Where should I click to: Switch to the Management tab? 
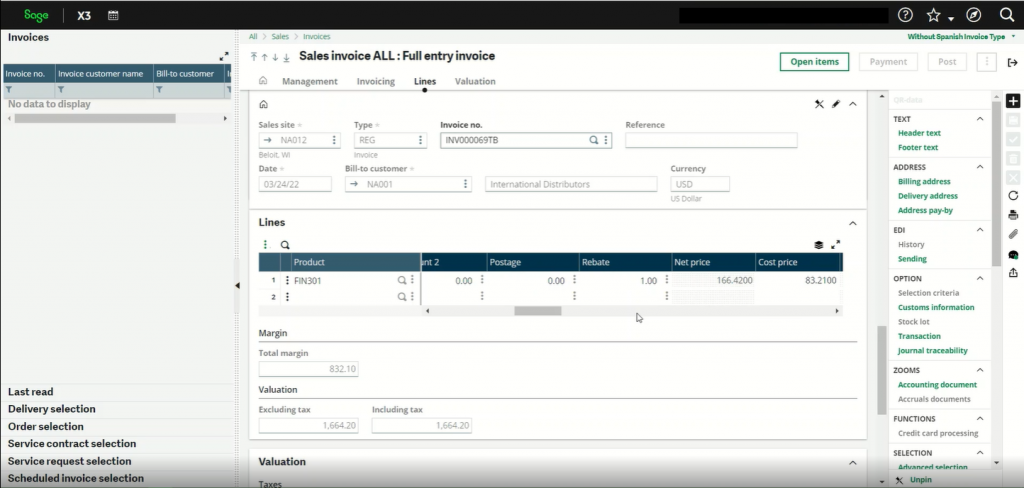tap(310, 82)
